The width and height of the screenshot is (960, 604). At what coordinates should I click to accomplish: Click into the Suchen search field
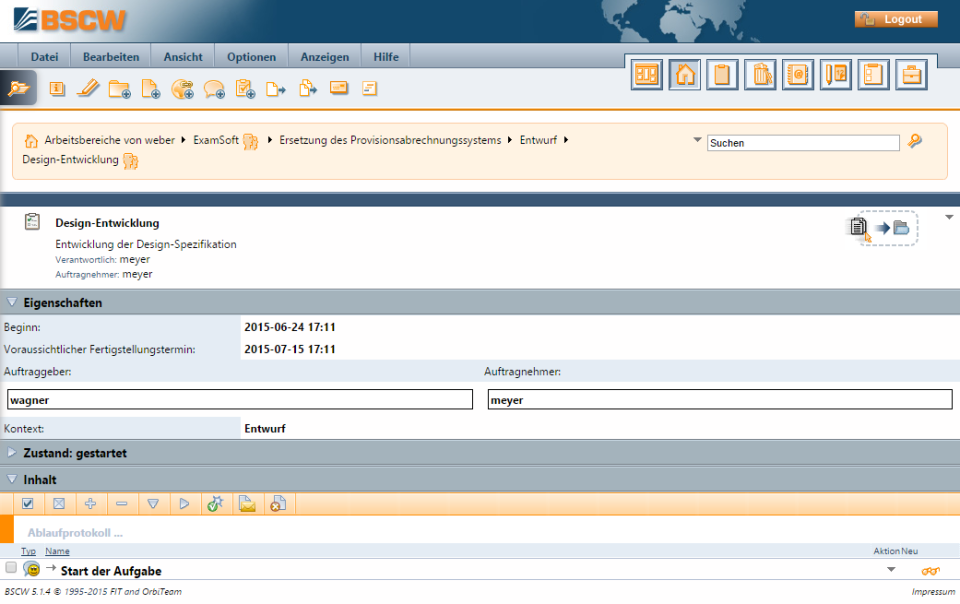point(803,143)
